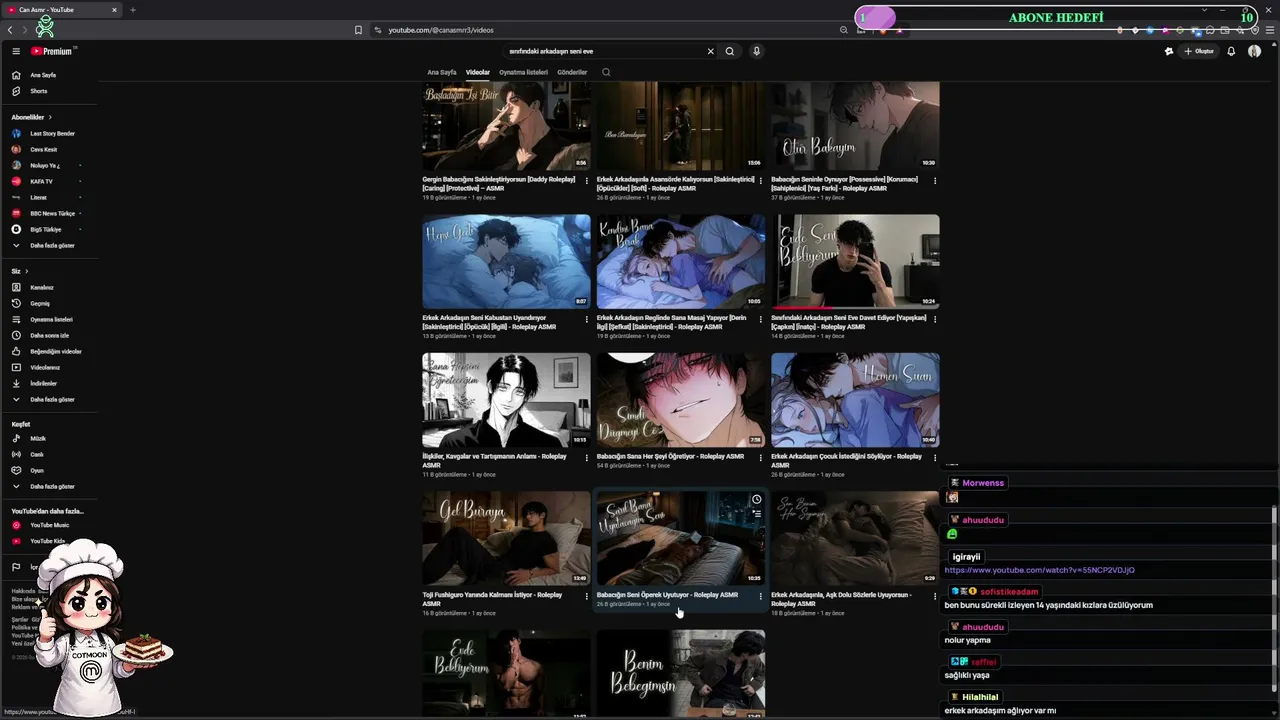The height and width of the screenshot is (720, 1280).
Task: Play 'Toji Fushiguro Yanında Kalmanı İstiyor' thumbnail
Action: (x=506, y=538)
